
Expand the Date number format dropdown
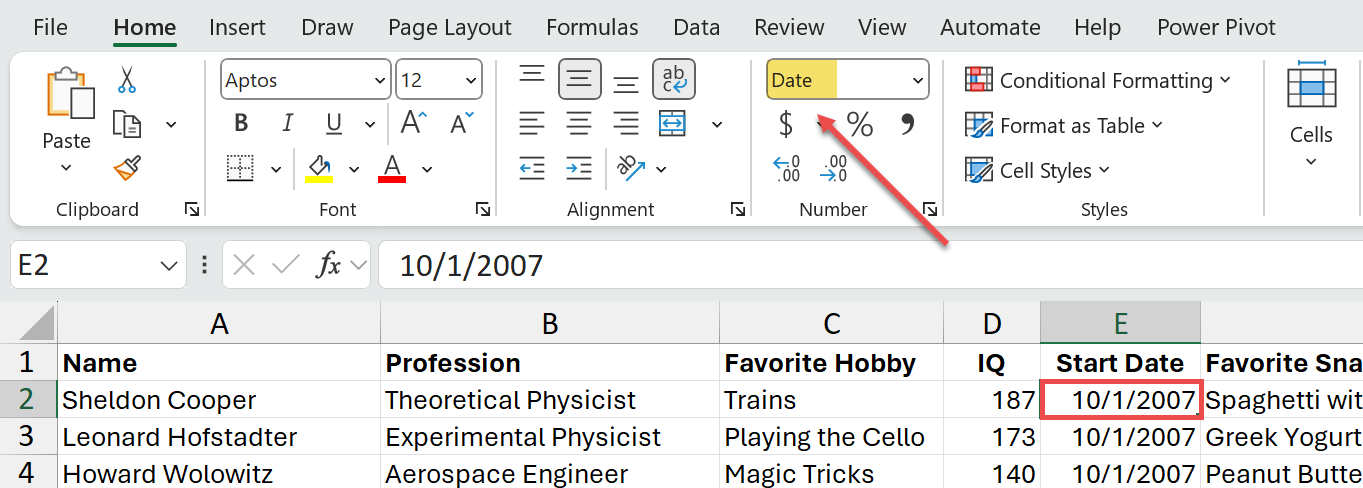[x=918, y=81]
